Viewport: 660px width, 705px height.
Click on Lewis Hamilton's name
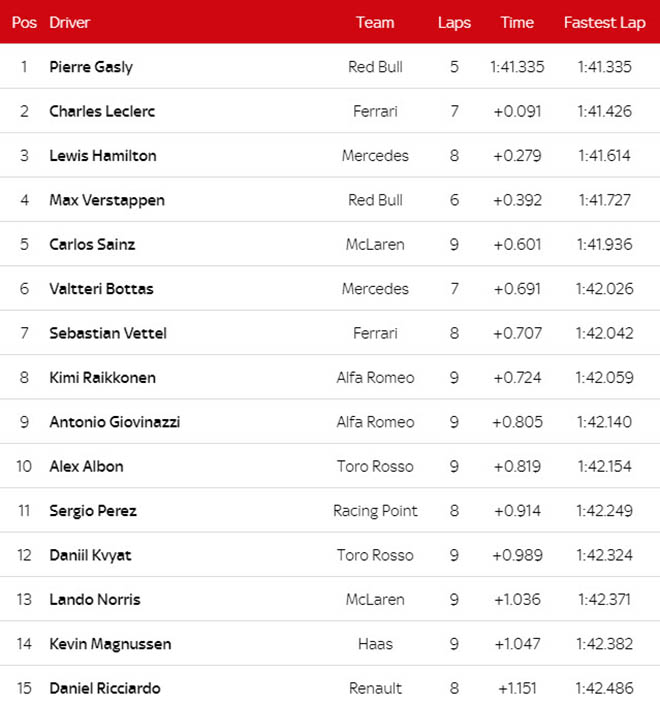(x=103, y=156)
